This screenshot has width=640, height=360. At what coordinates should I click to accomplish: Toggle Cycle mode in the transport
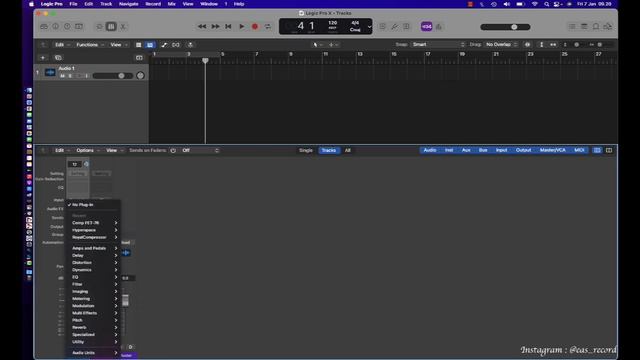tap(268, 27)
